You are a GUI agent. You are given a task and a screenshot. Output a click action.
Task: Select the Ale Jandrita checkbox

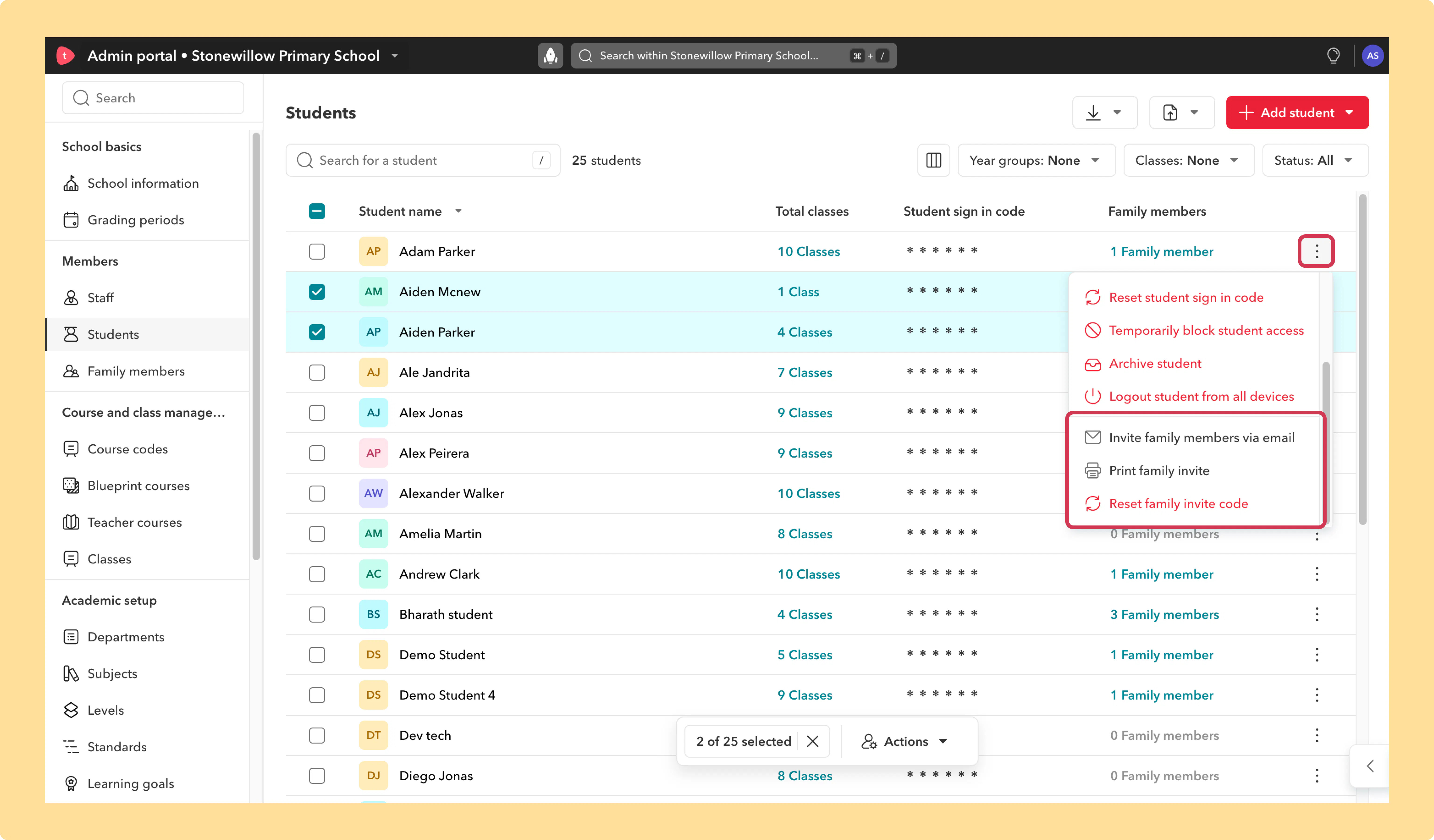[x=317, y=372]
